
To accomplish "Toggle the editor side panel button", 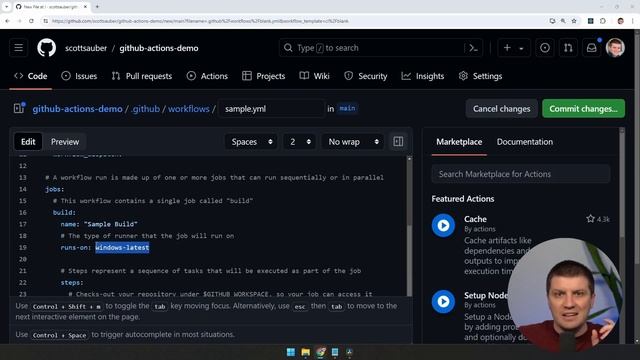I will (398, 142).
